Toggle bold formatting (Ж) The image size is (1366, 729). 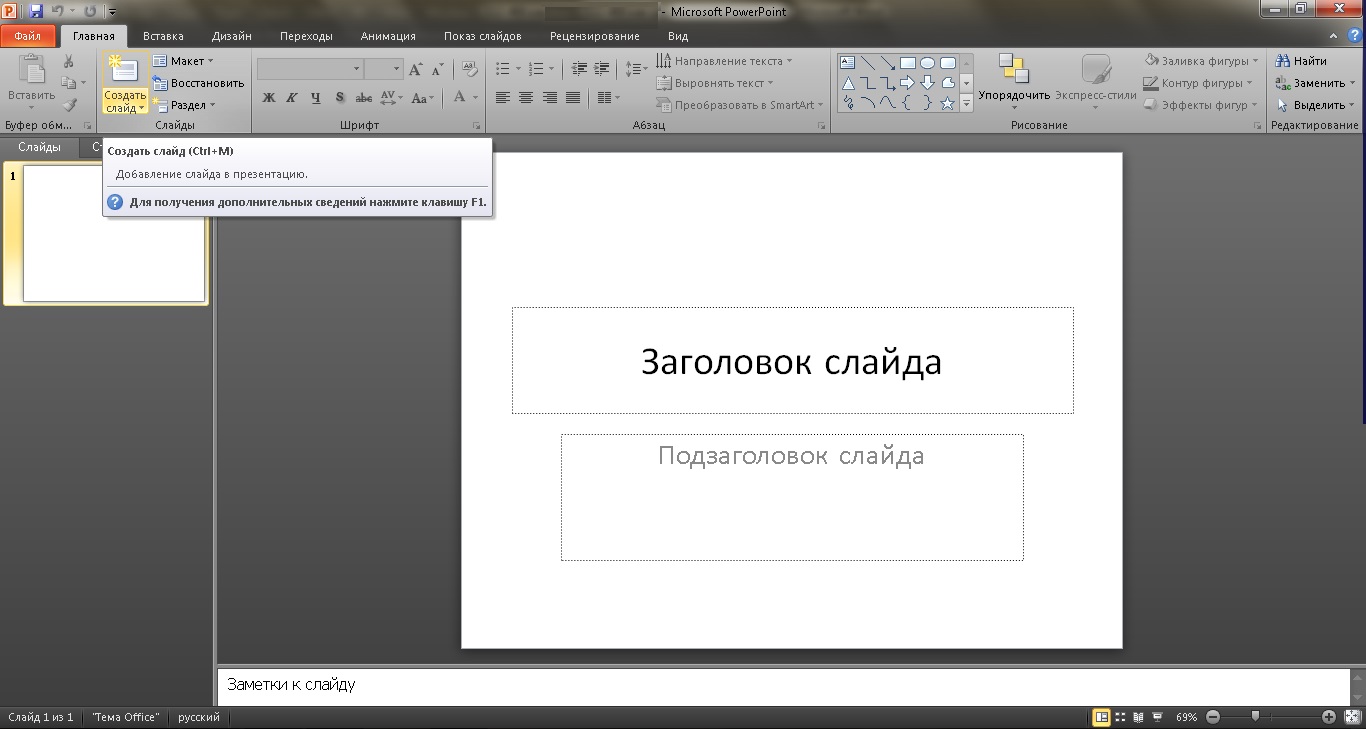pyautogui.click(x=269, y=98)
